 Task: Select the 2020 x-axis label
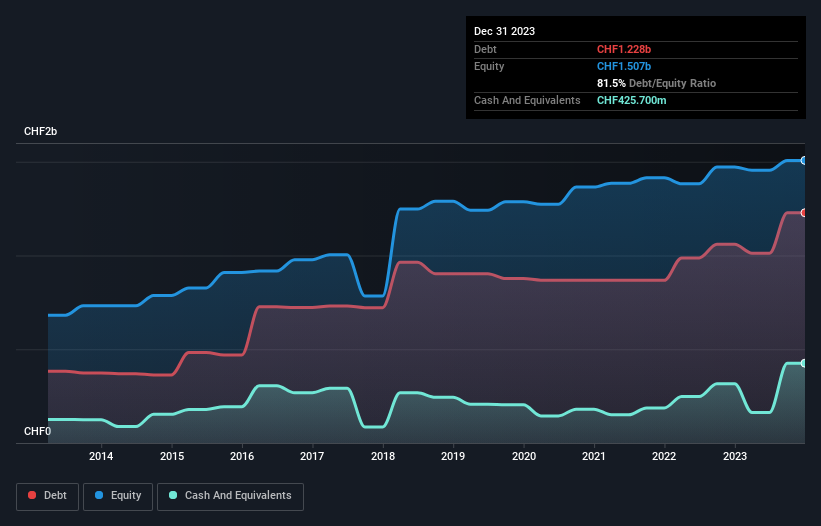[523, 457]
